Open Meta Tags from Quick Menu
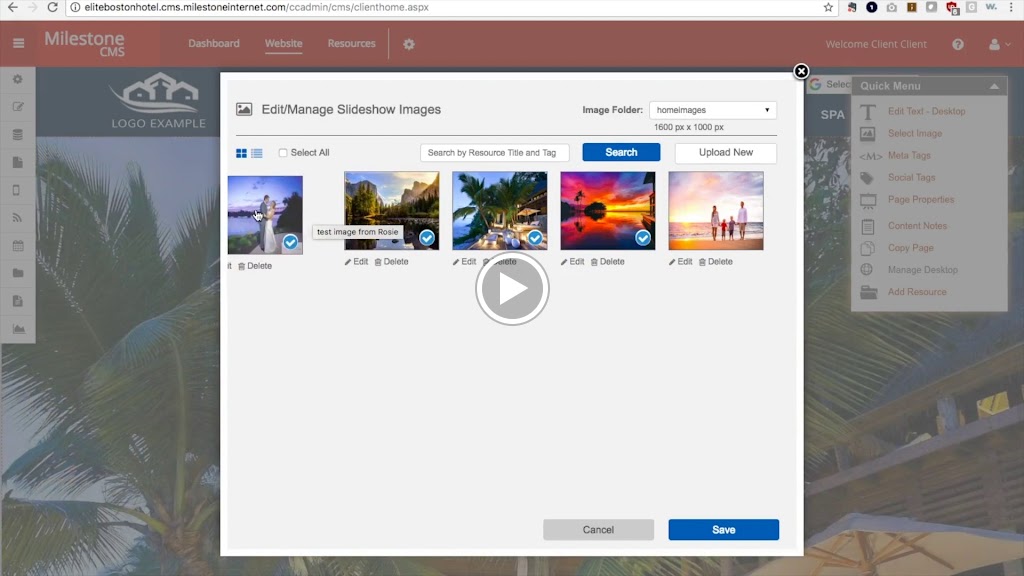Viewport: 1024px width, 576px height. point(908,155)
